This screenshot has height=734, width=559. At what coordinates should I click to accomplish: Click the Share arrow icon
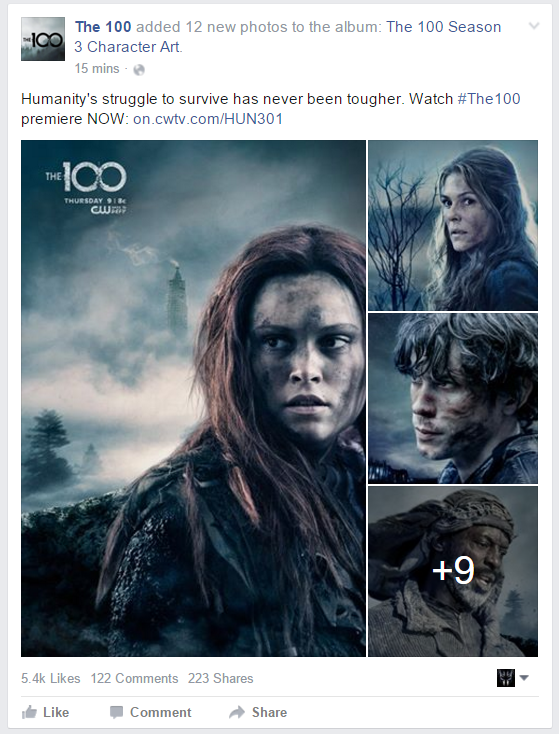pyautogui.click(x=237, y=712)
